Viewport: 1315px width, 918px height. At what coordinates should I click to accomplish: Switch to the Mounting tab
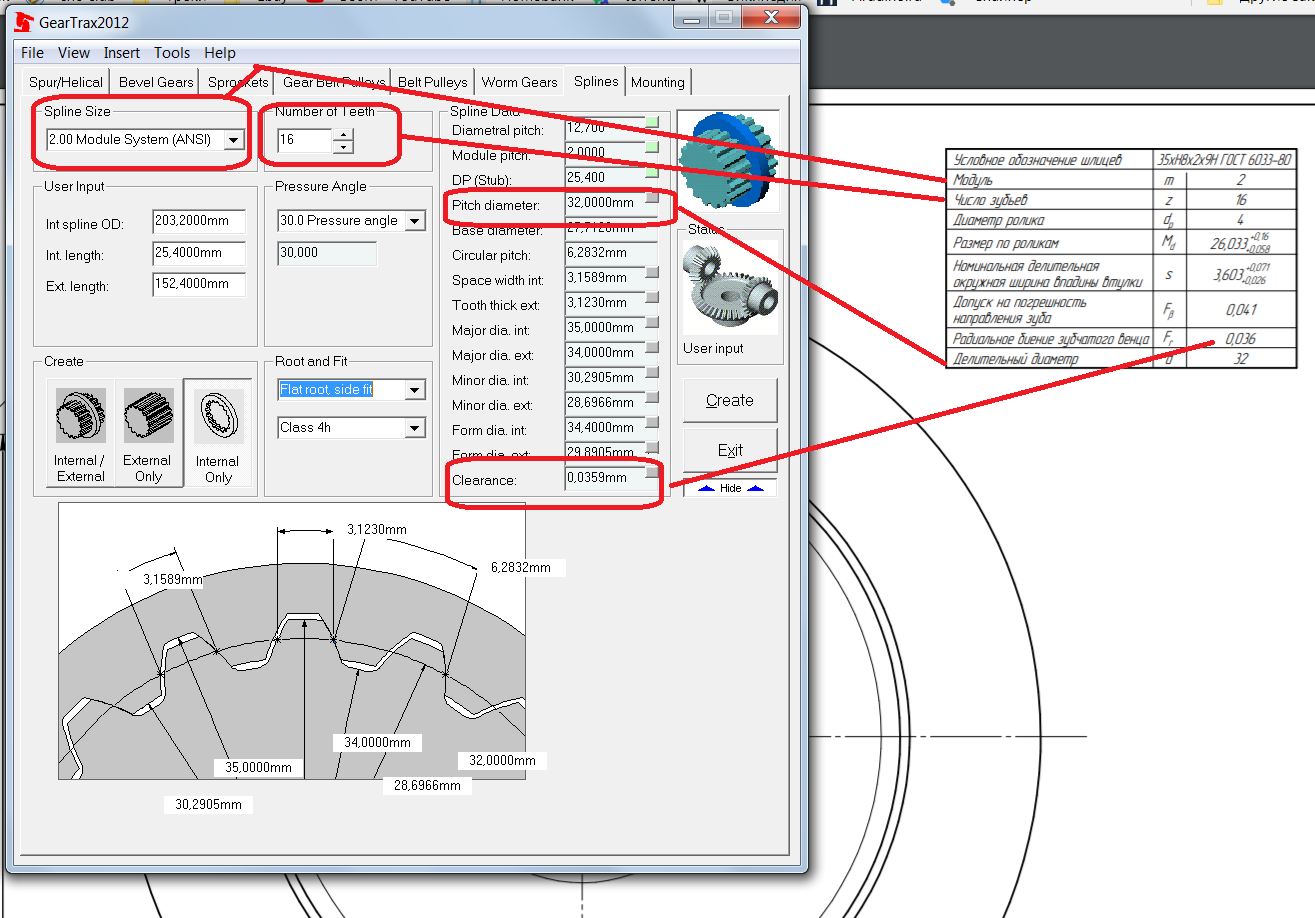[x=658, y=83]
